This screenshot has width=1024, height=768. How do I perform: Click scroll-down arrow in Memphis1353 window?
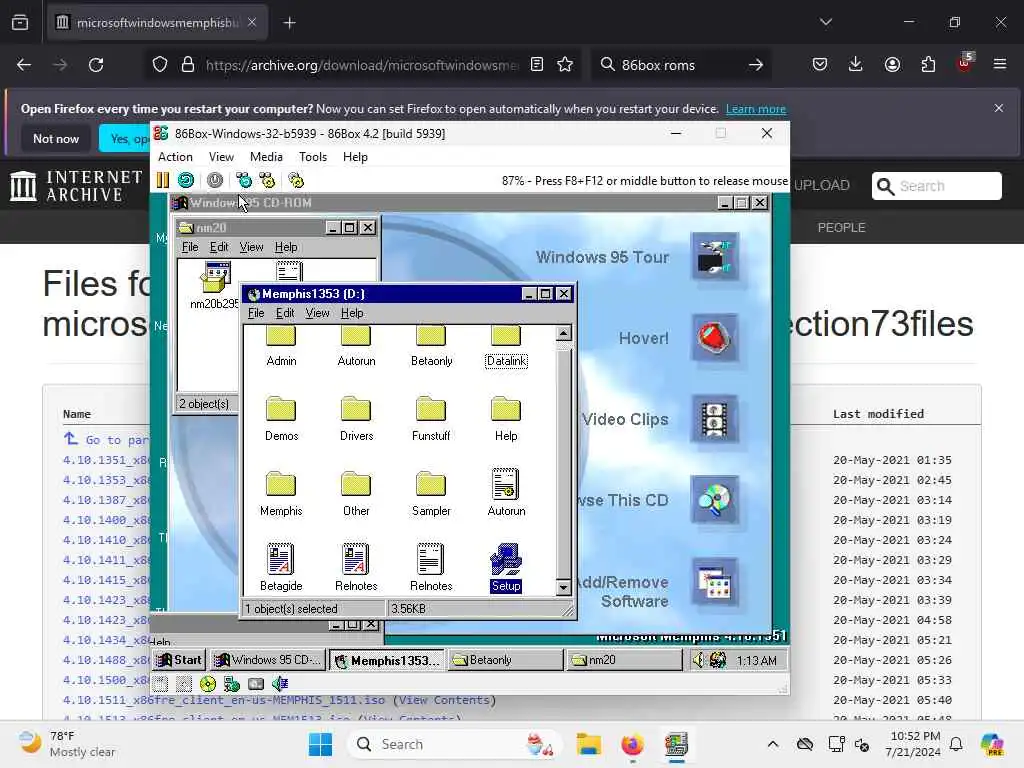point(563,587)
